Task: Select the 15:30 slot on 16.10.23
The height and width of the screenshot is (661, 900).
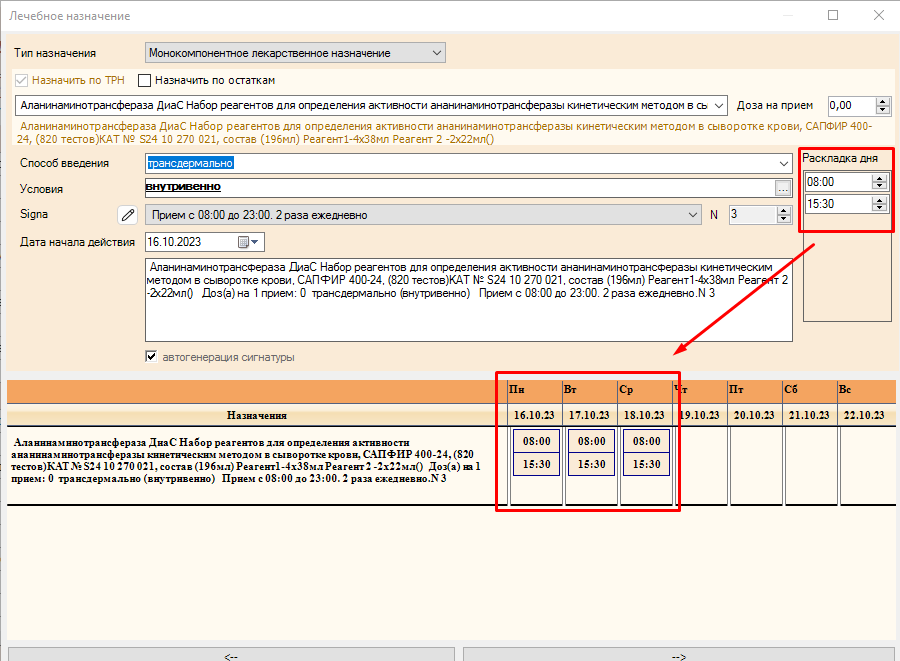Action: coord(536,464)
